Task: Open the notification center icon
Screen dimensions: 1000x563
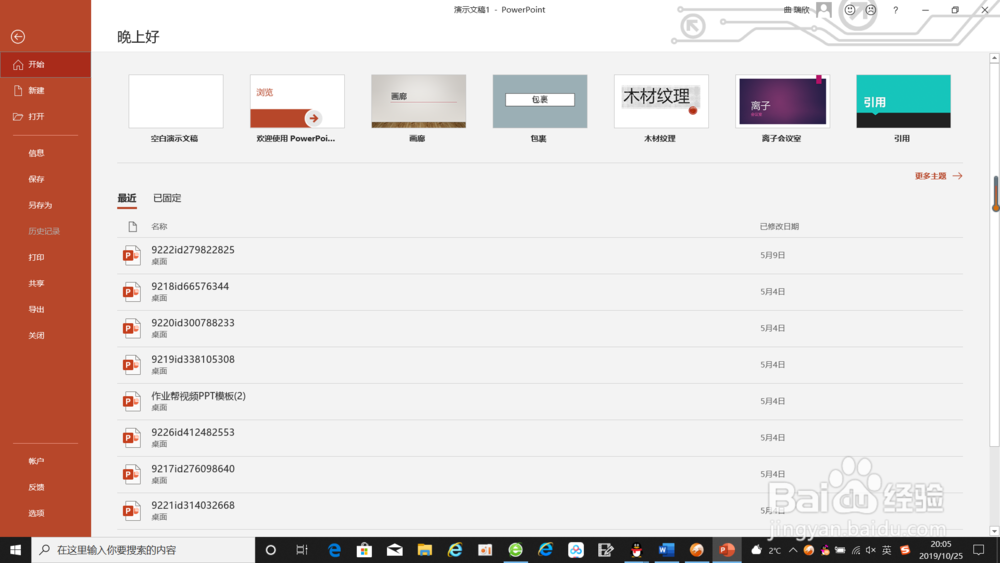Action: click(x=979, y=550)
